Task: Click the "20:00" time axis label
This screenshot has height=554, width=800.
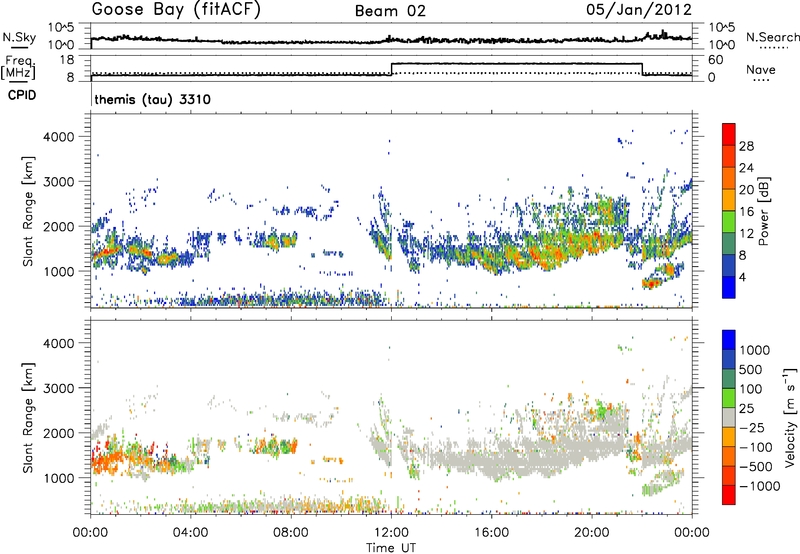Action: (x=592, y=533)
